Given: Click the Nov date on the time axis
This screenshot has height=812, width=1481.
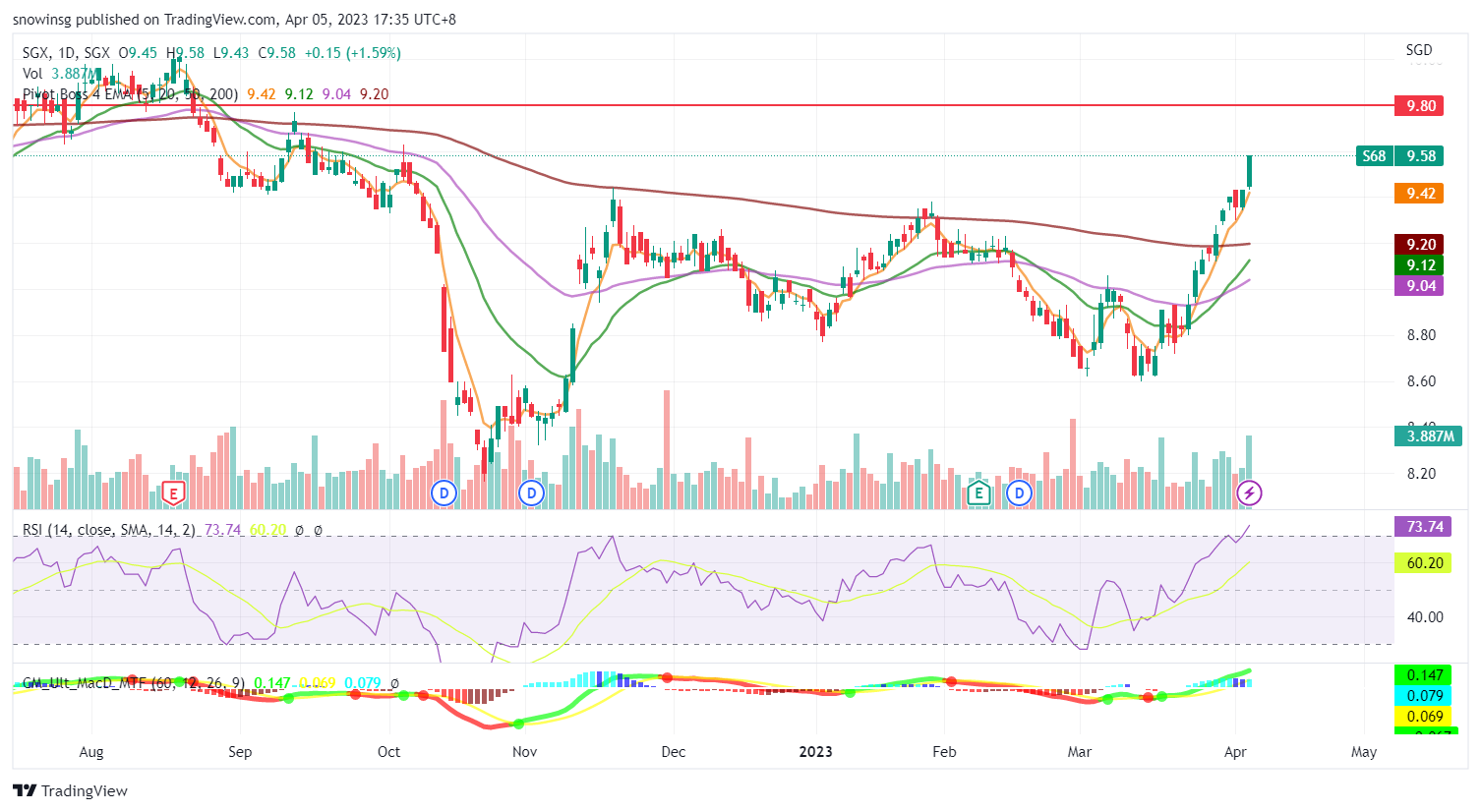Looking at the screenshot, I should click(x=525, y=751).
